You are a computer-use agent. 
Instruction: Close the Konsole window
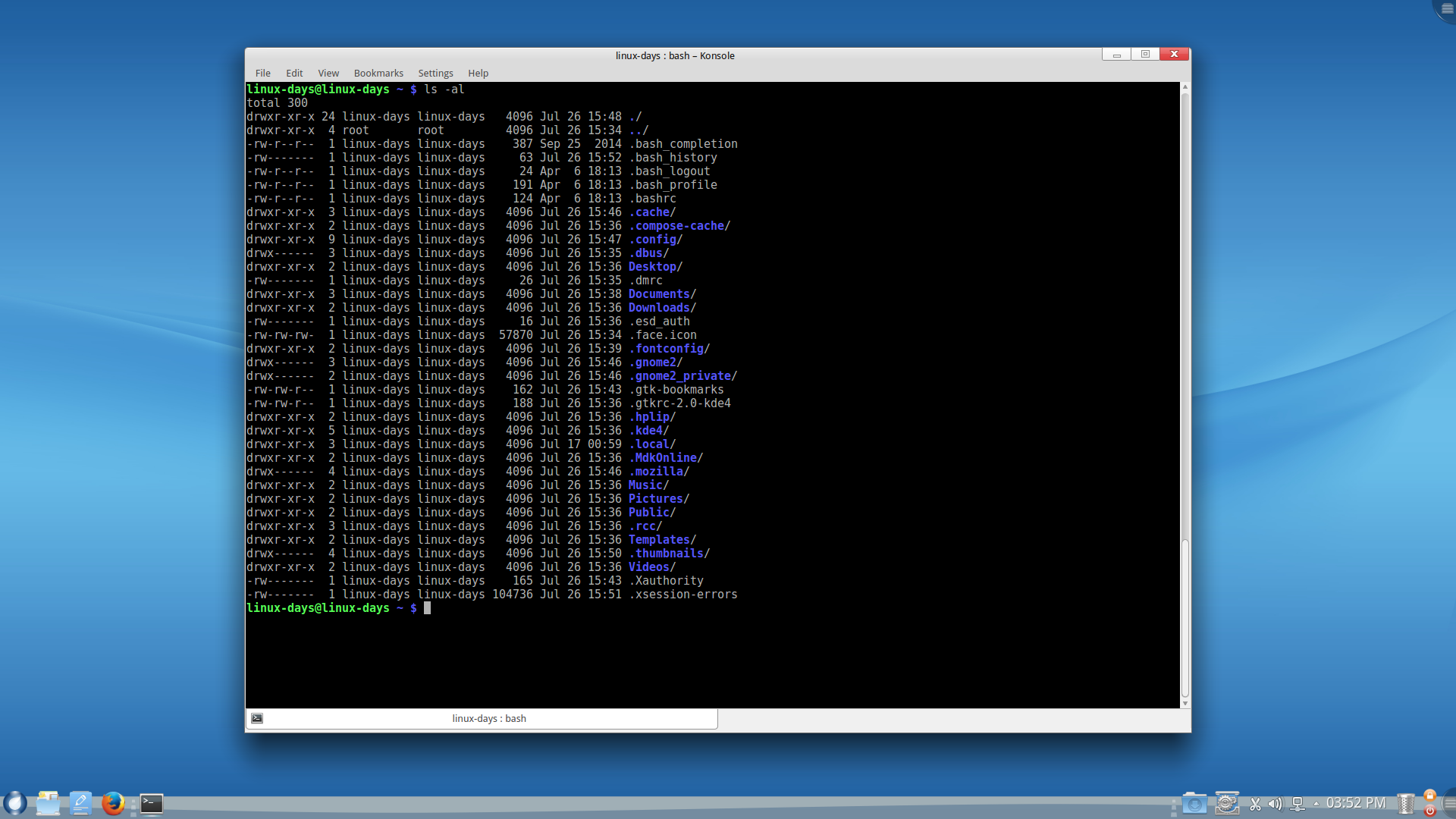point(1174,55)
